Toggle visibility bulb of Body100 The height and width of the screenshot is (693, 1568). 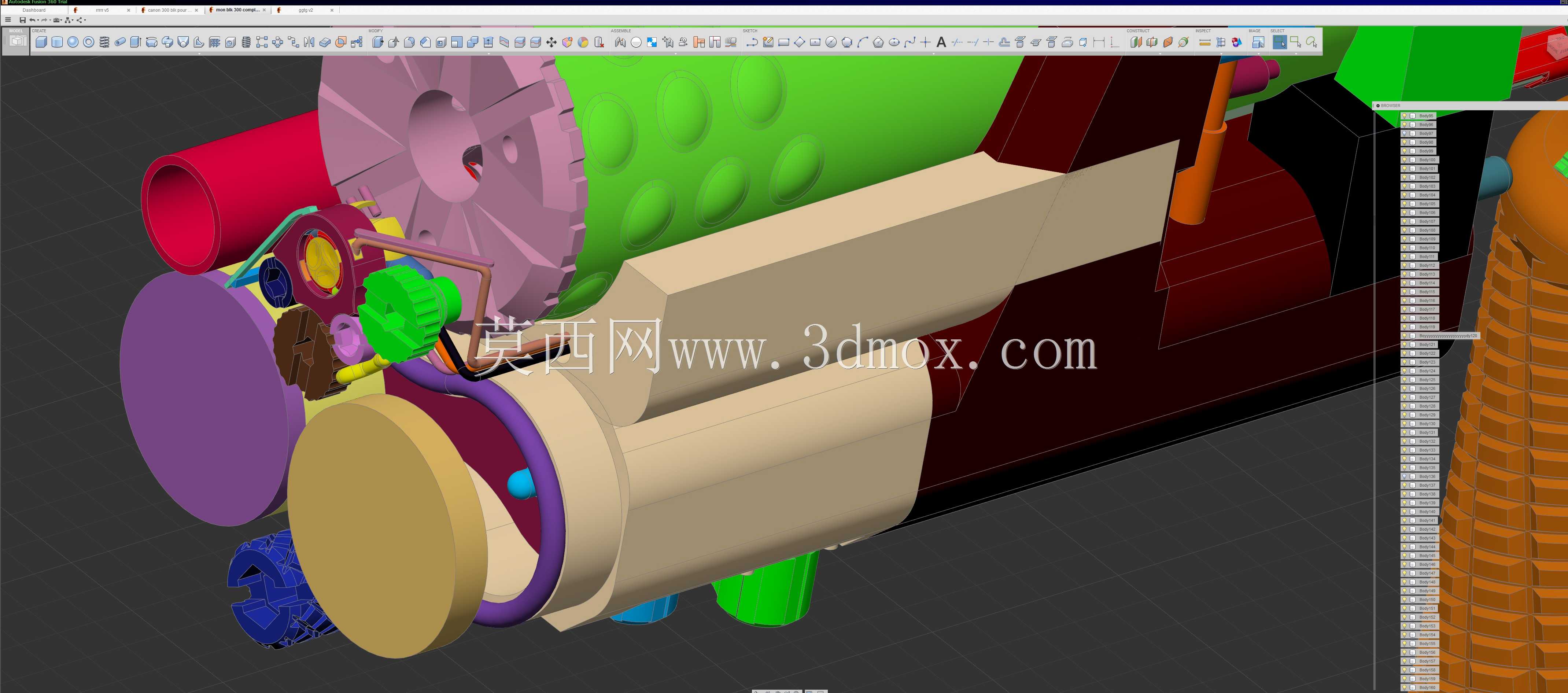coord(1404,159)
